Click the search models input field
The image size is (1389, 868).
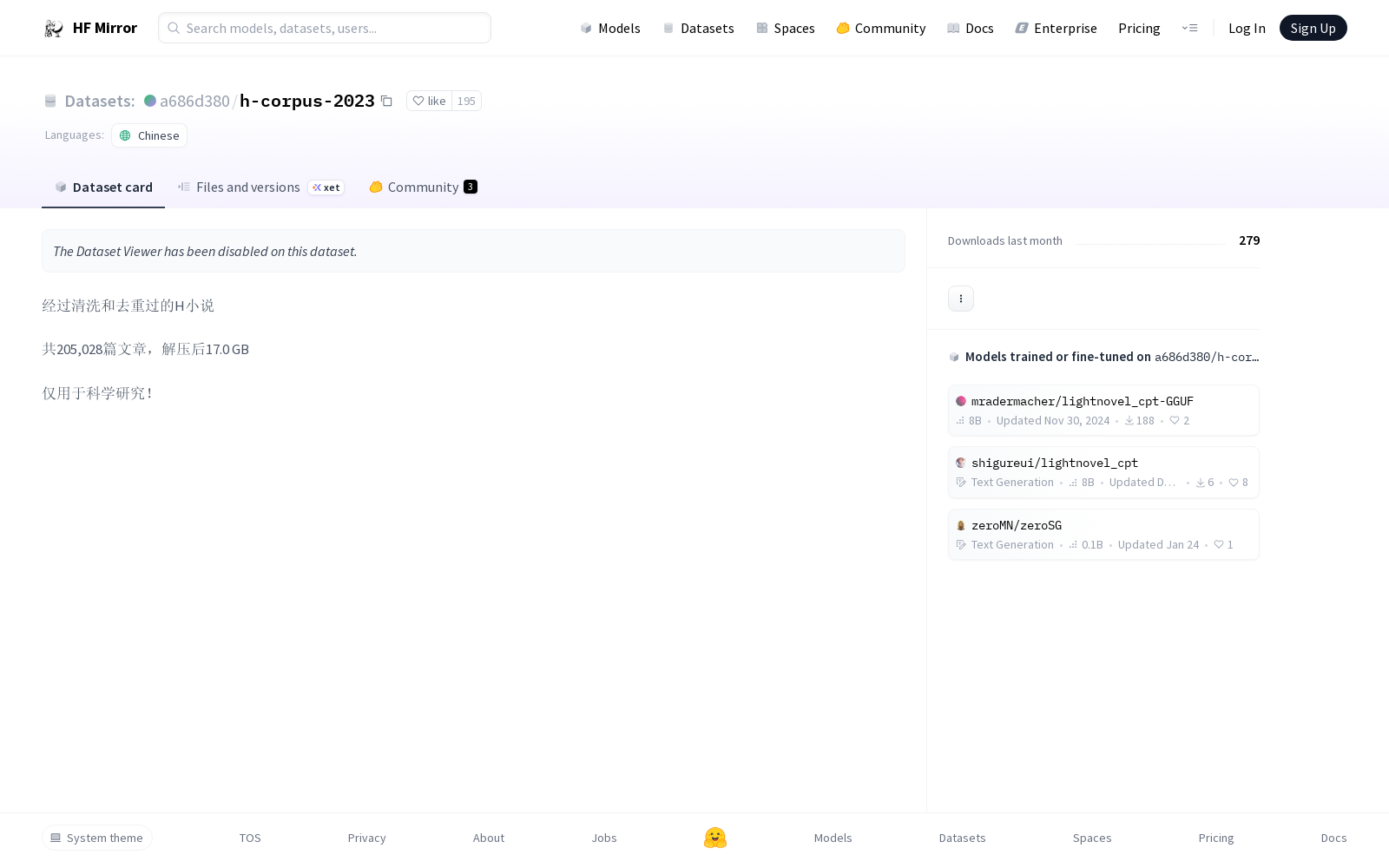tap(325, 29)
